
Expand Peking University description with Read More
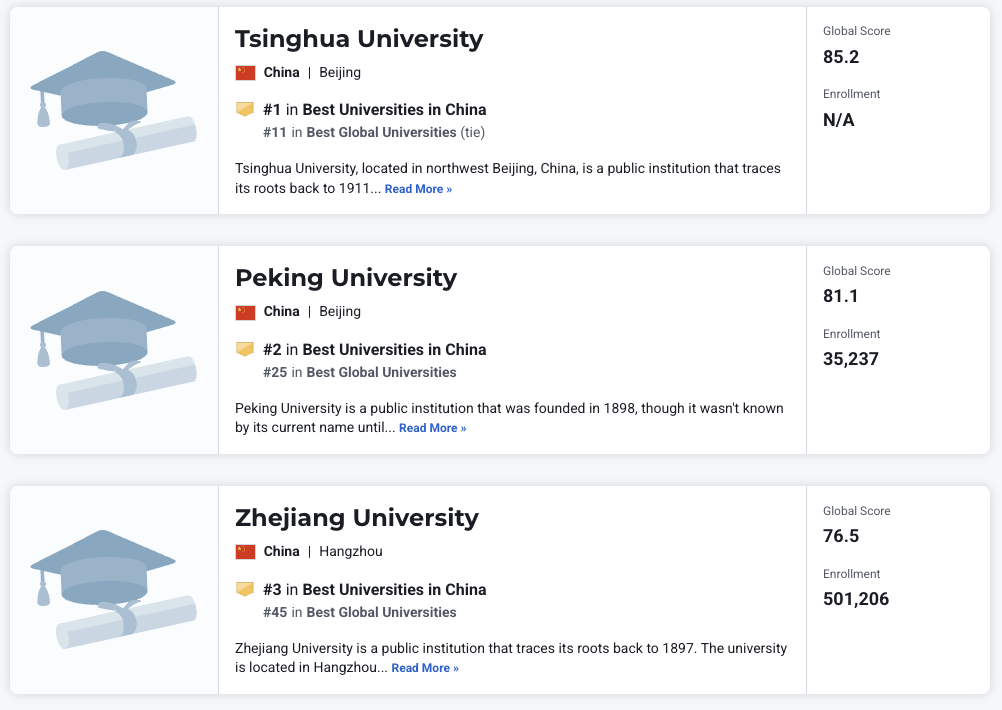pos(432,428)
